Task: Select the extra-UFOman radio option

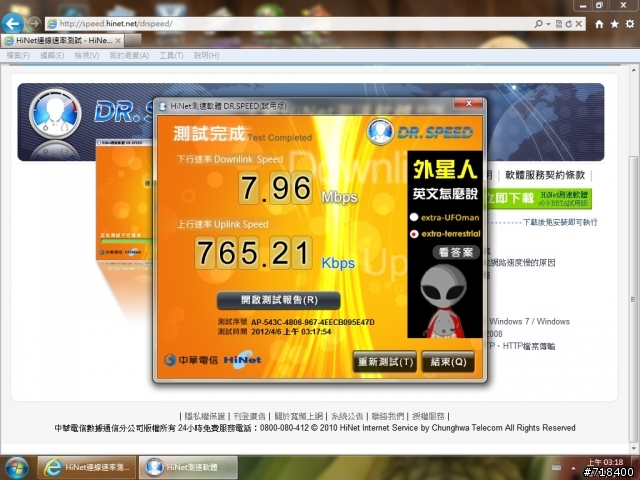Action: 414,217
